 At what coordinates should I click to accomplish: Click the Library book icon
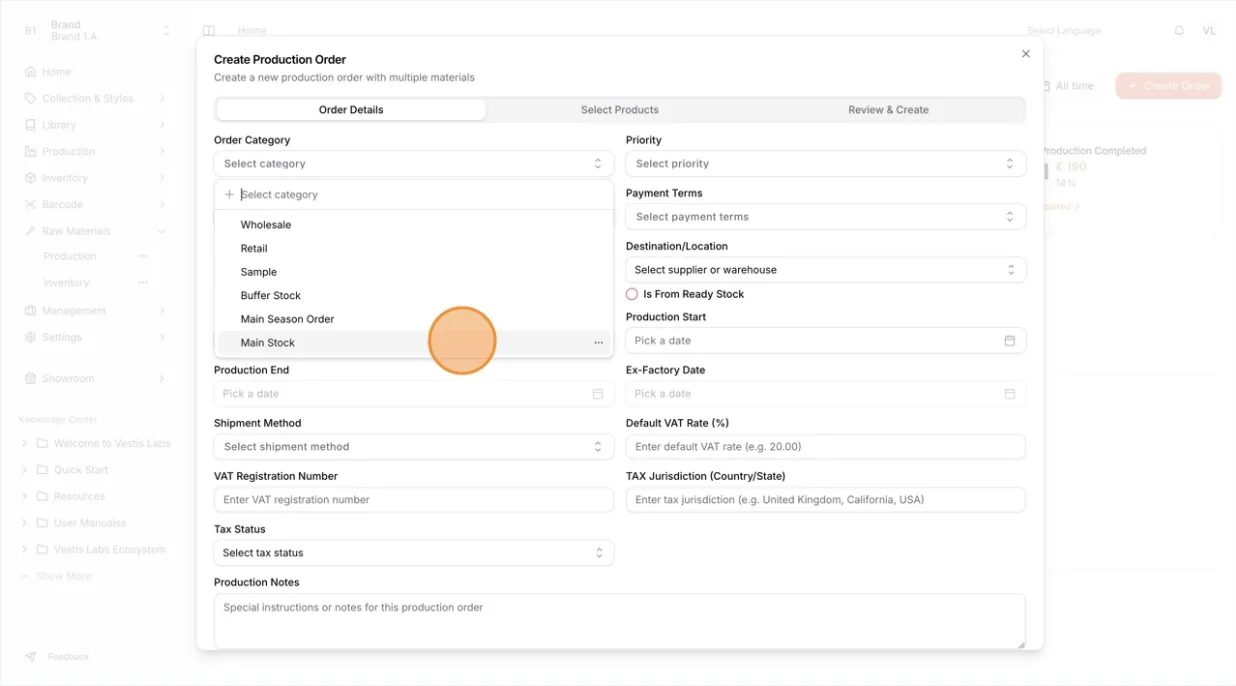(30, 125)
